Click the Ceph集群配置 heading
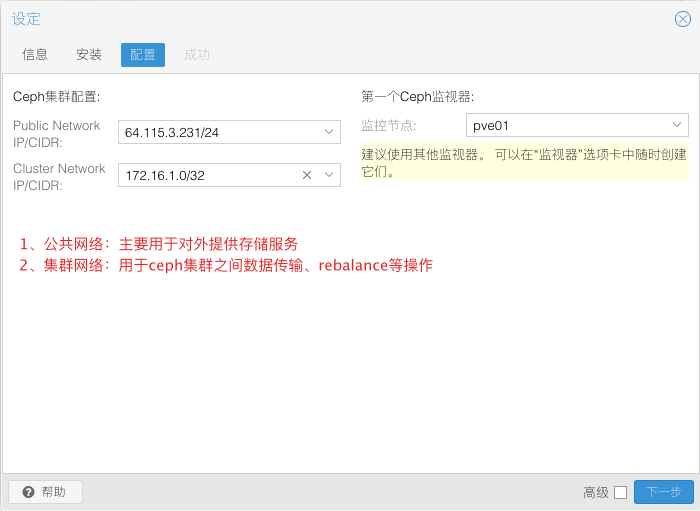This screenshot has height=511, width=700. [57, 96]
